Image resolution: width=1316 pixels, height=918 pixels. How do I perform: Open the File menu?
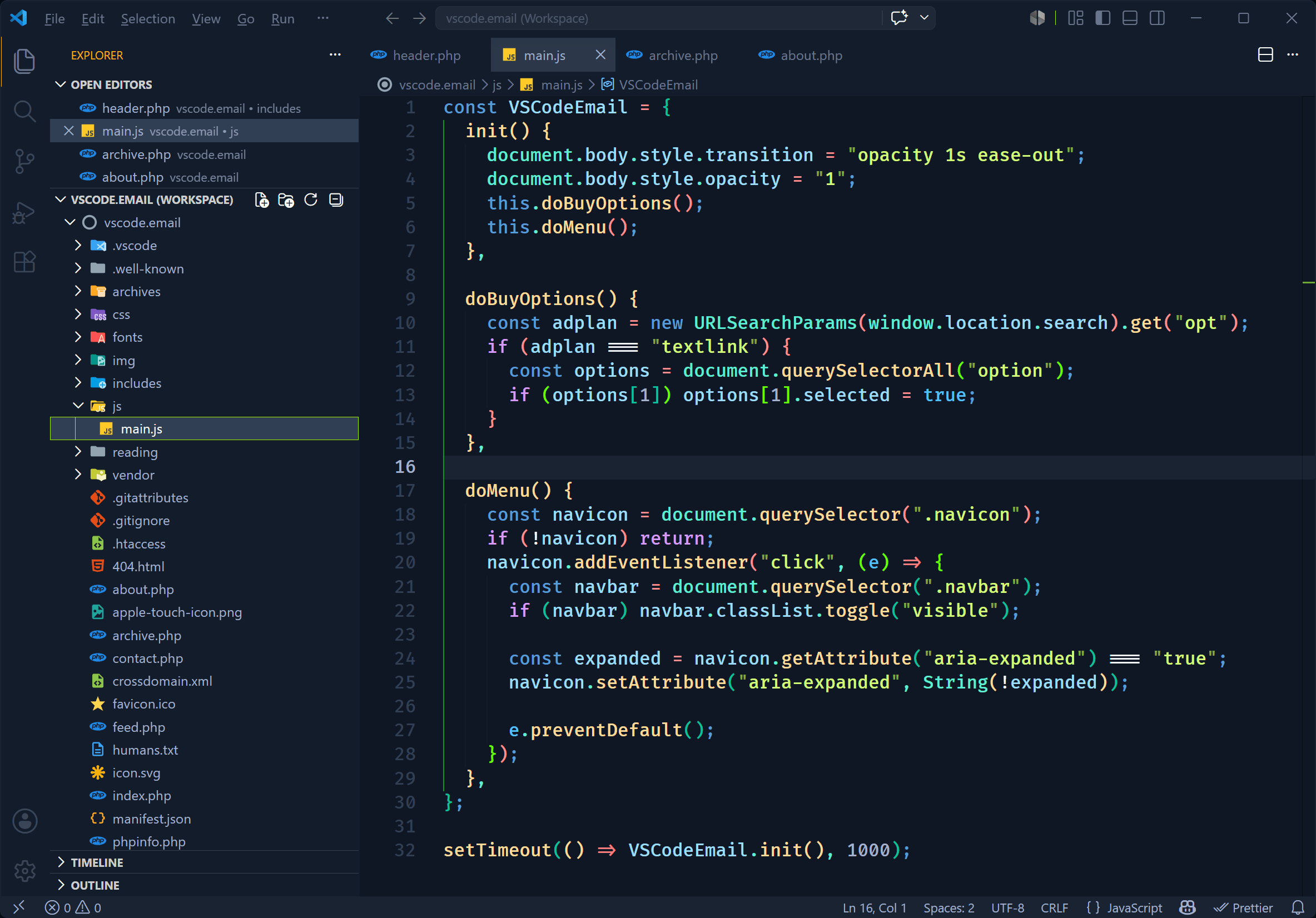coord(54,18)
